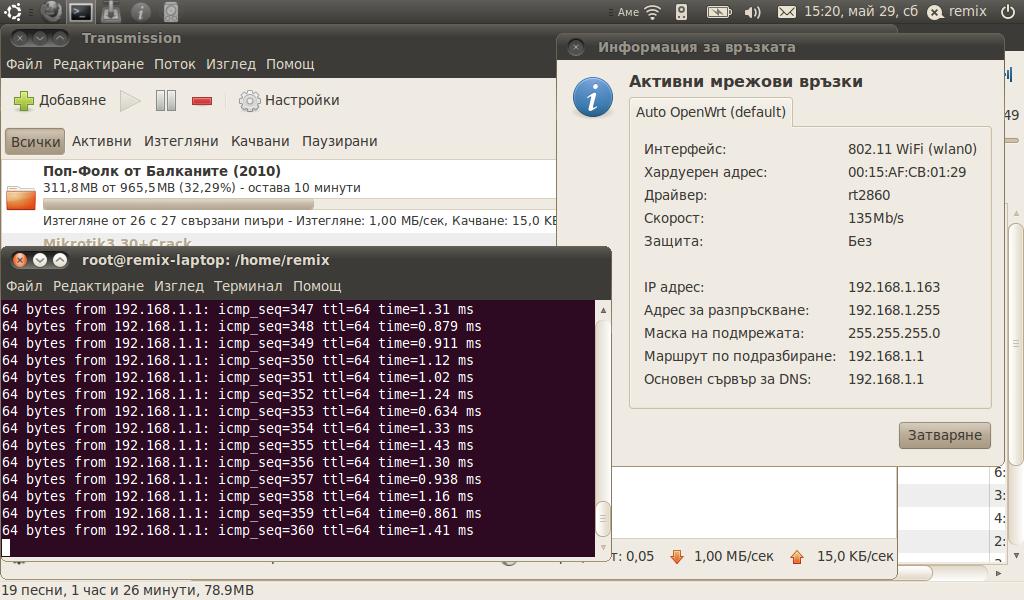Toggle the Всички filter button
Viewport: 1024px width, 600px height.
pos(35,141)
